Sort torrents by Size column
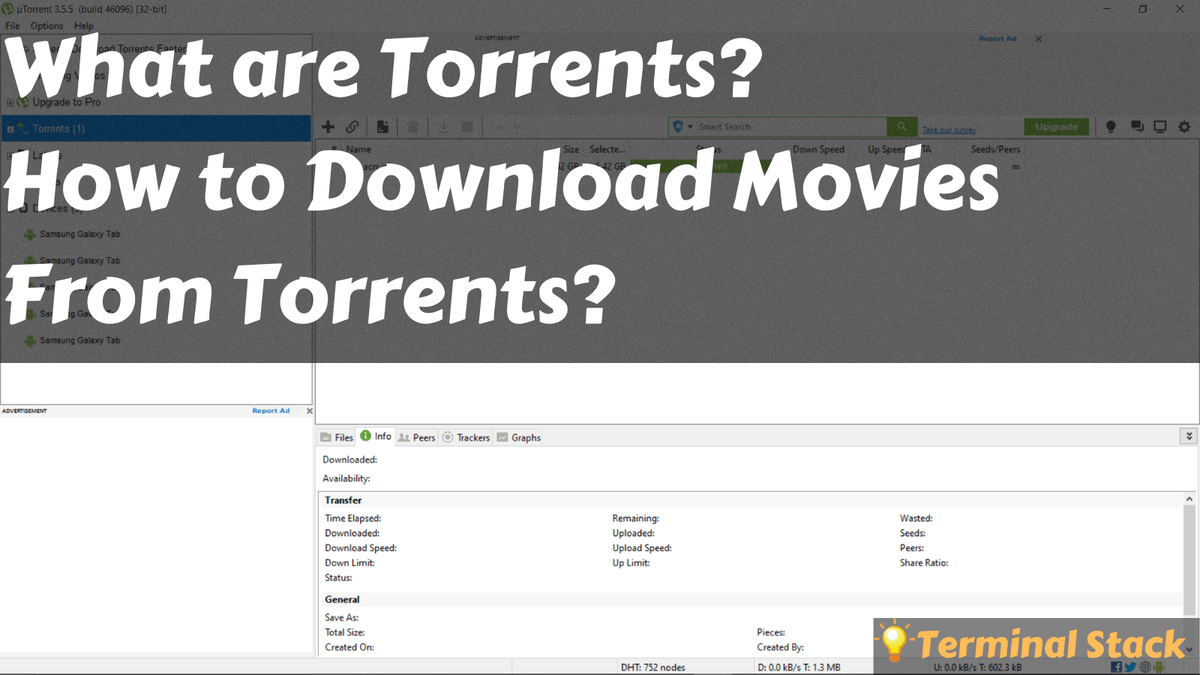Viewport: 1200px width, 675px height. pyautogui.click(x=571, y=149)
